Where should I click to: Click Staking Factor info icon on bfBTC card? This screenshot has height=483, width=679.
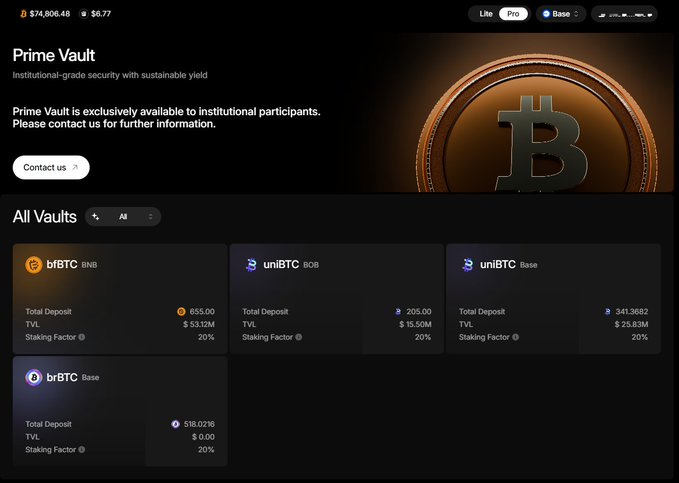(x=81, y=337)
